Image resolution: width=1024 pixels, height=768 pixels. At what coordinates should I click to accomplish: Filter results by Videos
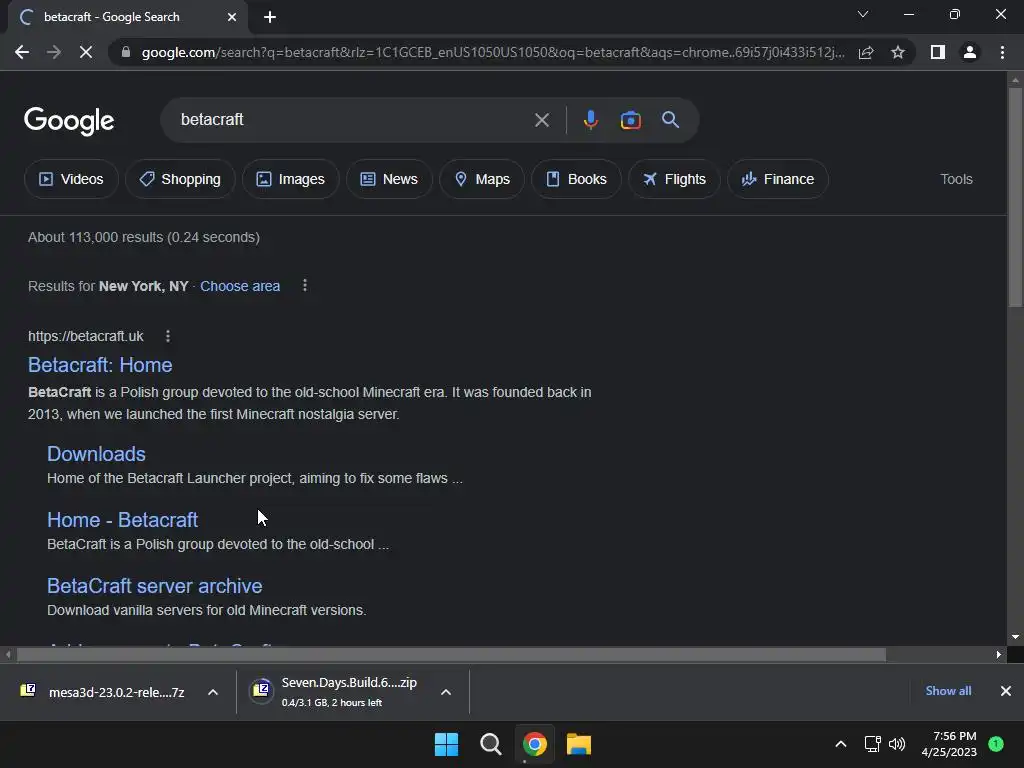click(71, 179)
